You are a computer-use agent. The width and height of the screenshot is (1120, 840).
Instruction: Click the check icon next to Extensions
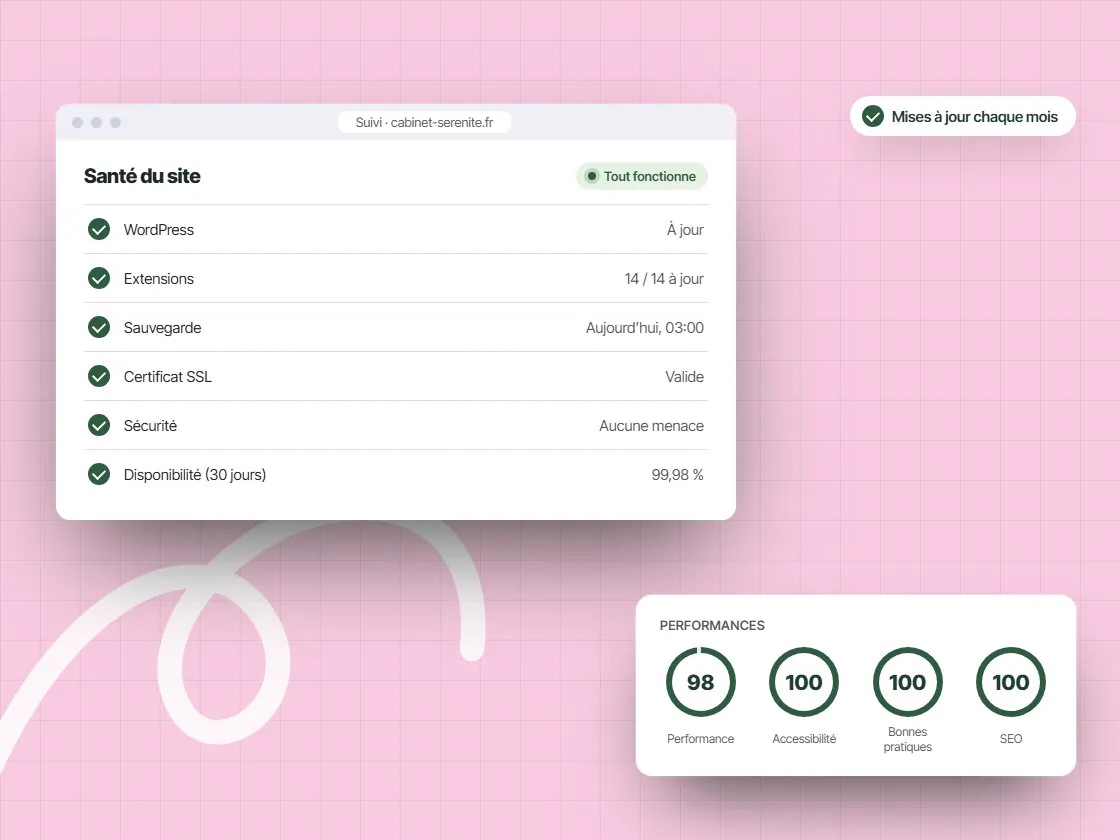[99, 279]
